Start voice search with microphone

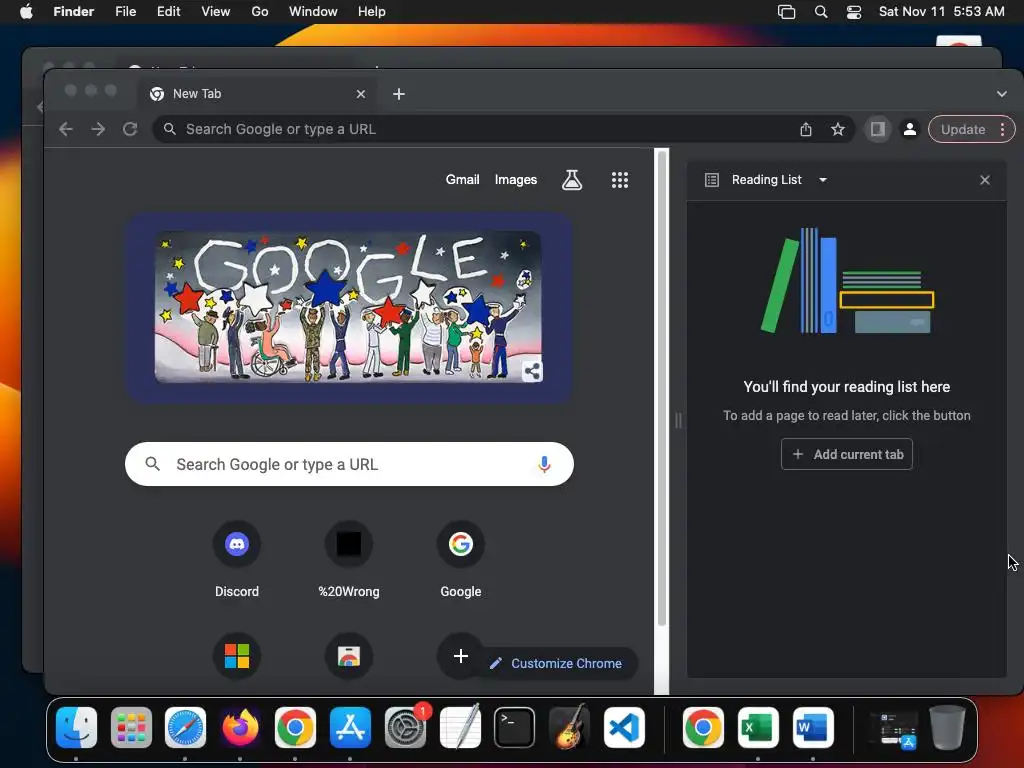(544, 464)
